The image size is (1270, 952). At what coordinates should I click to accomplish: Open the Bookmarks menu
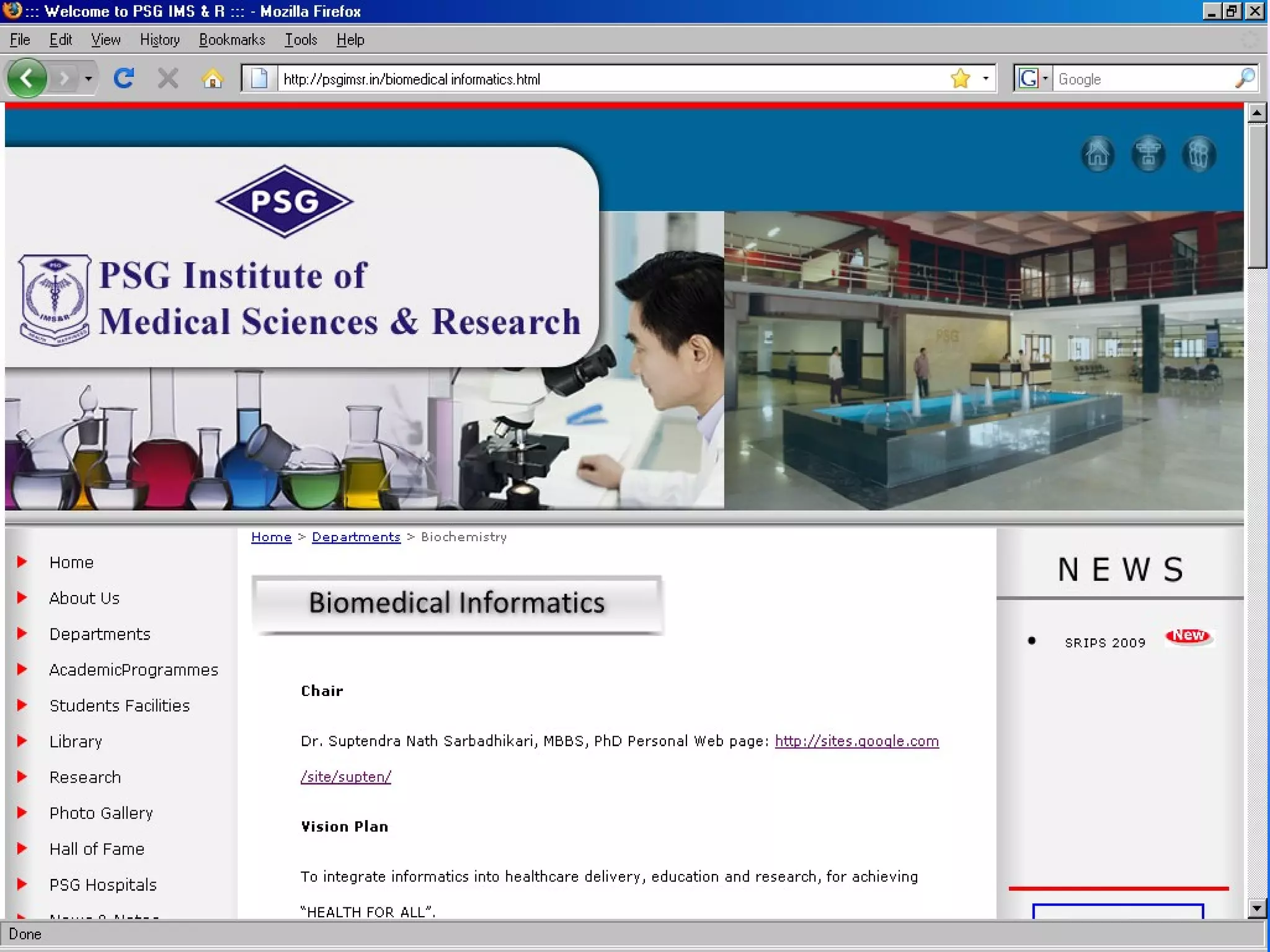[x=232, y=40]
